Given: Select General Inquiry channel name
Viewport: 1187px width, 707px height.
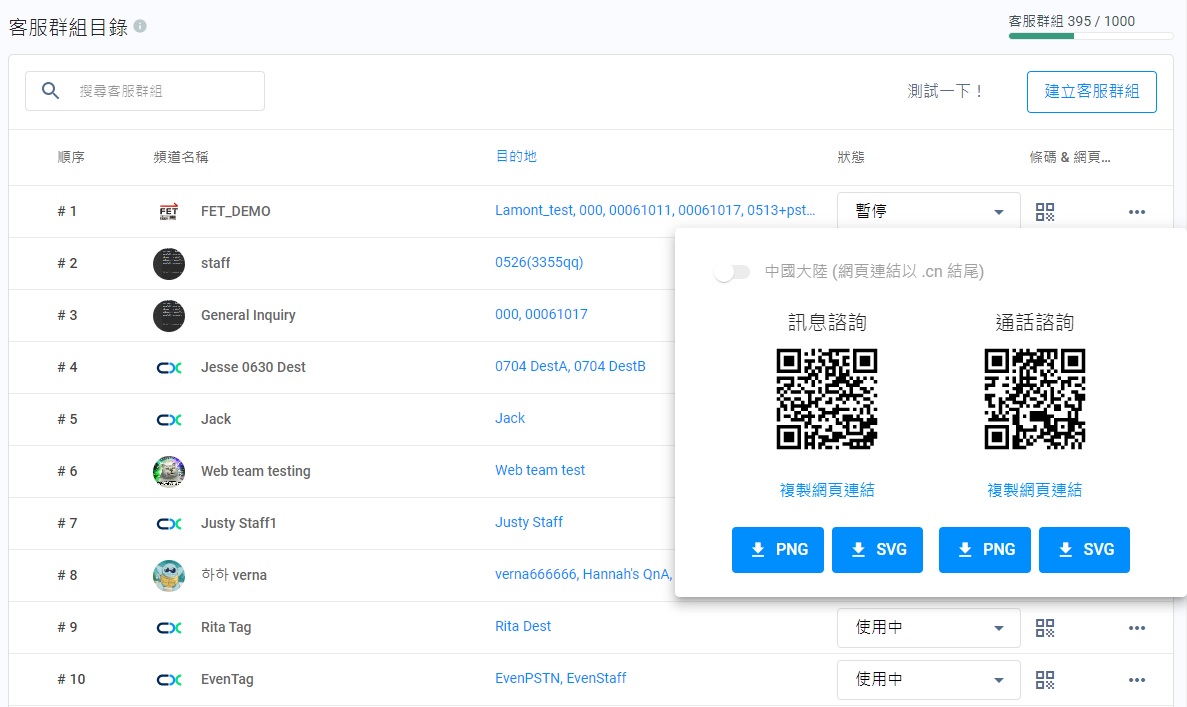Looking at the screenshot, I should 248,316.
